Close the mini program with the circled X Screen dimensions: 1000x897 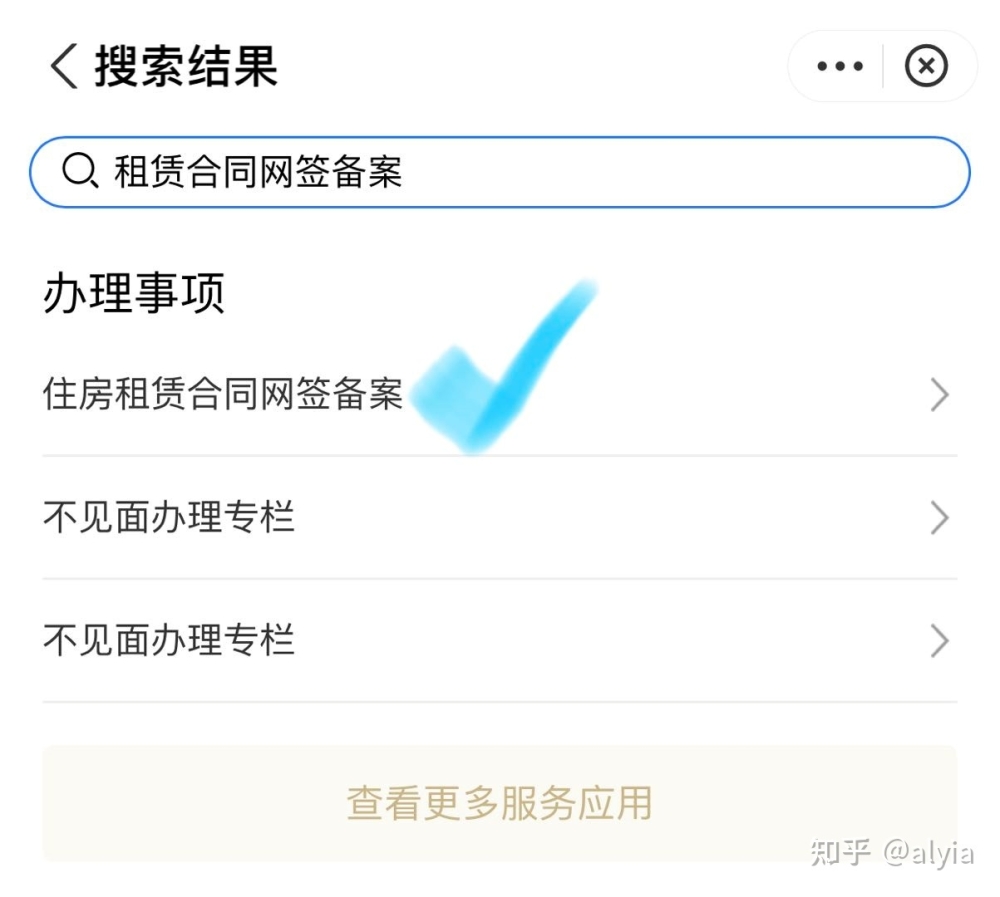coord(926,66)
